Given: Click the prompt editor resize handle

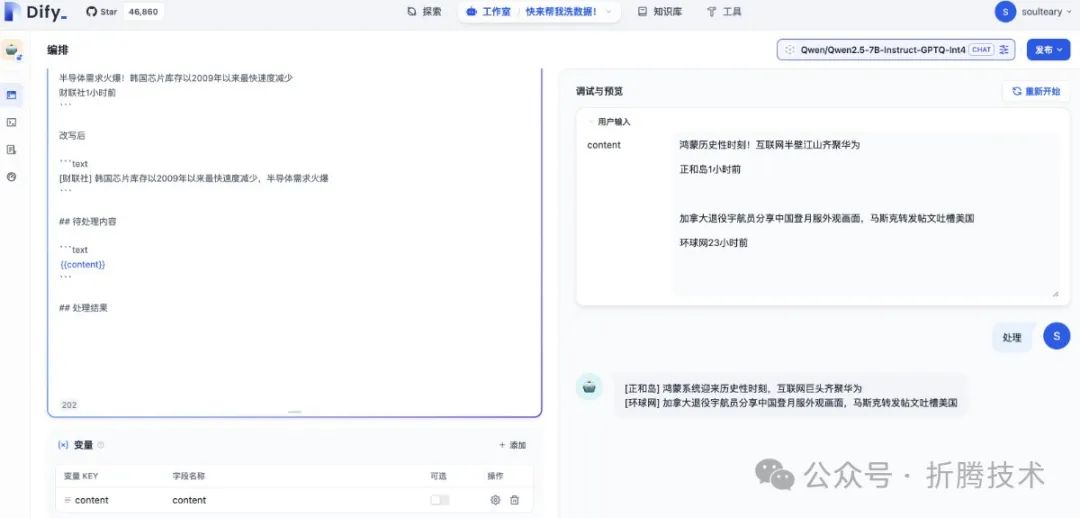Looking at the screenshot, I should [x=294, y=412].
